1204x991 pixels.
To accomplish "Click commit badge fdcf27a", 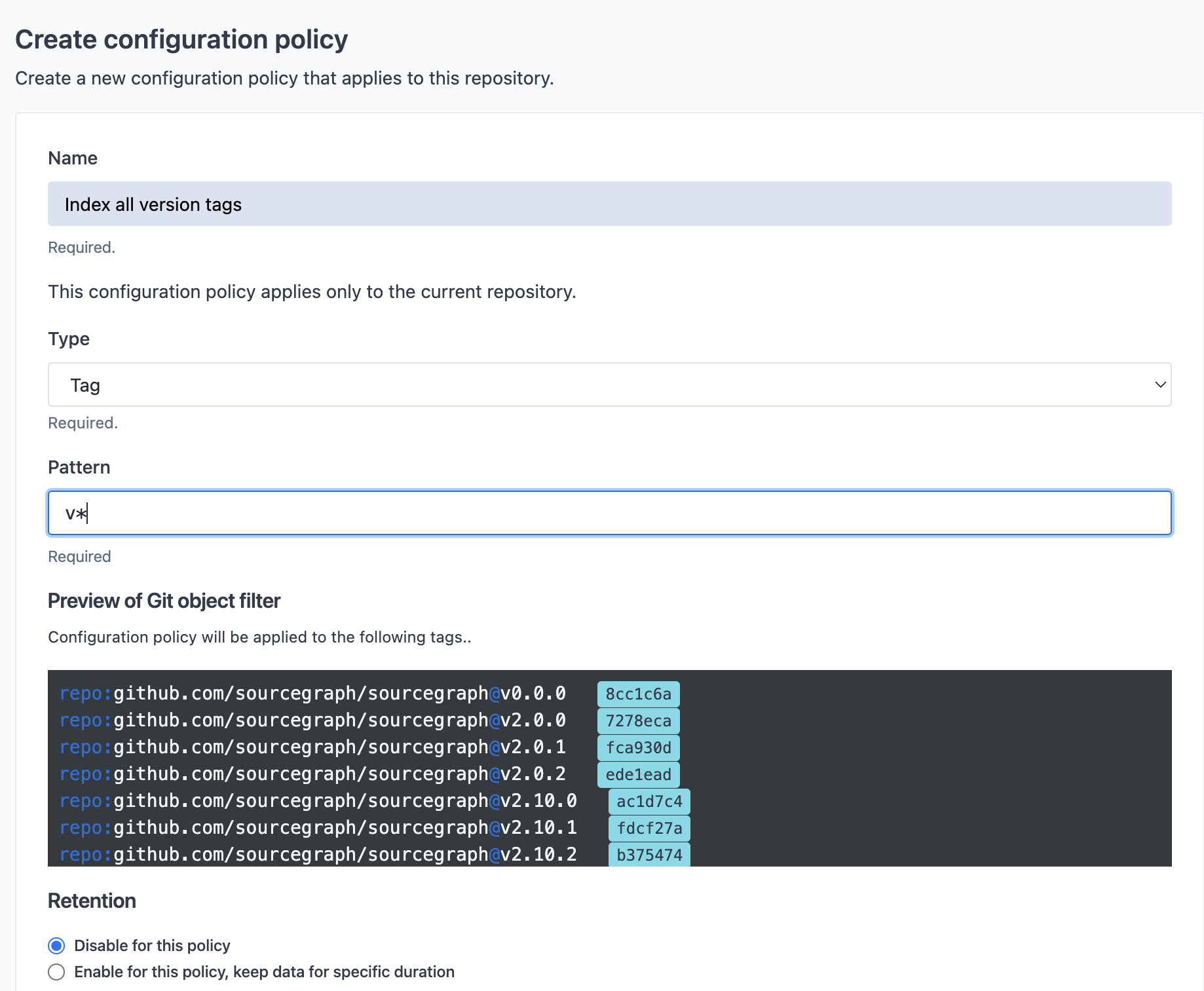I will click(649, 829).
